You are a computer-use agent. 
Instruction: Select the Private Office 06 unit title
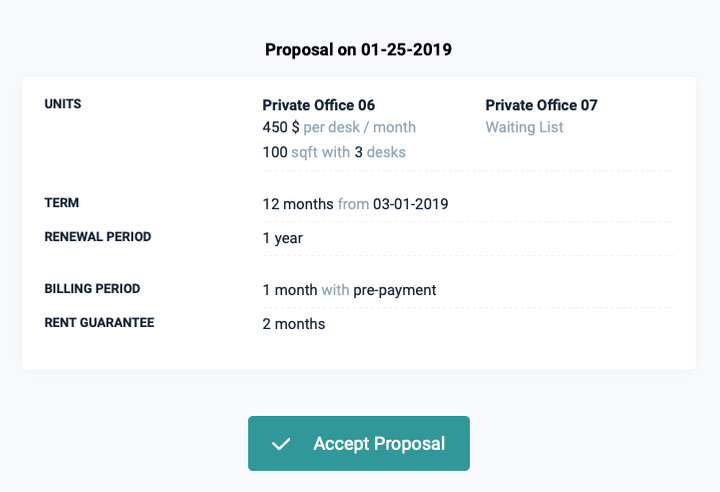(x=318, y=105)
